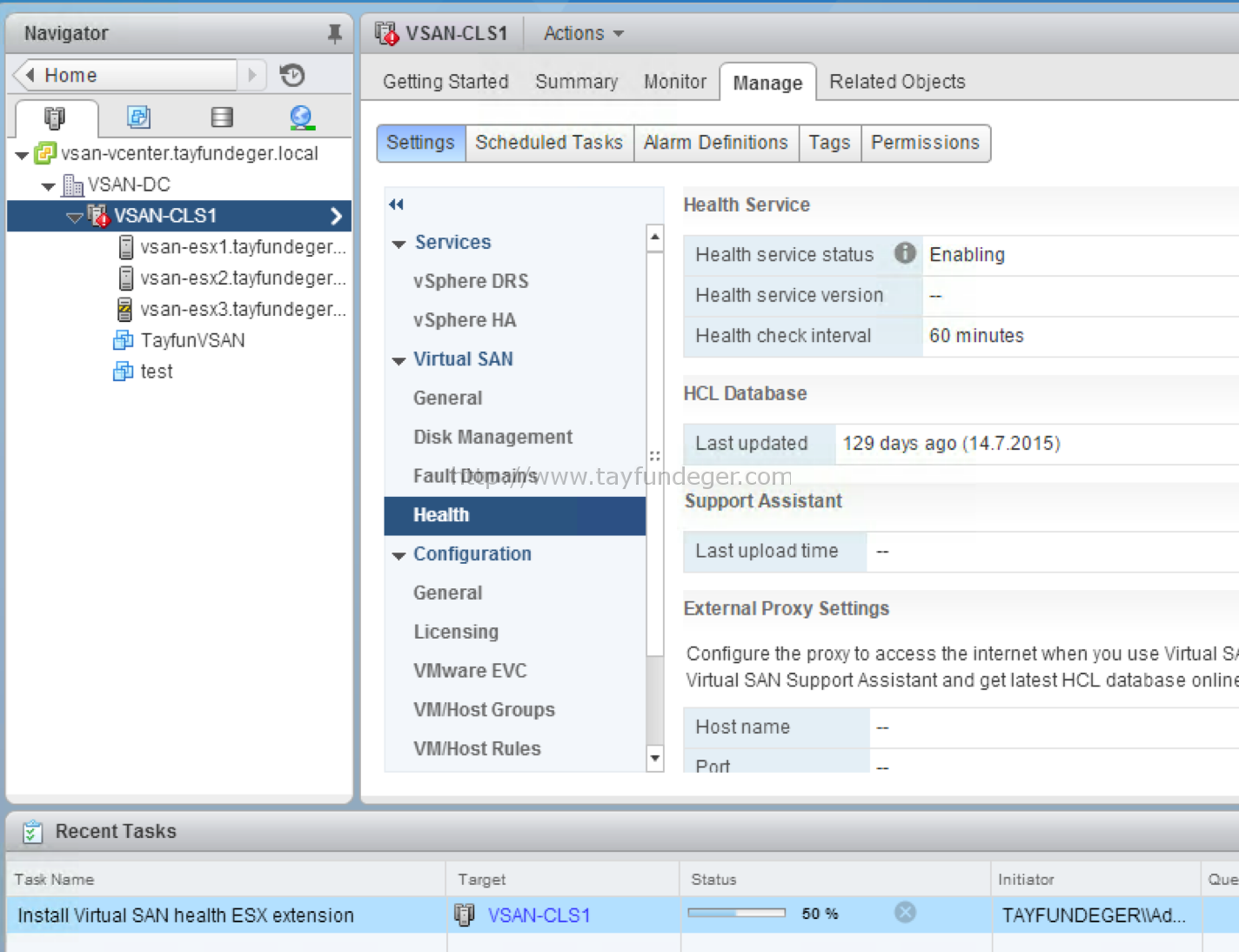The image size is (1239, 952).
Task: Click the panel splitter grip handle
Action: [x=655, y=455]
